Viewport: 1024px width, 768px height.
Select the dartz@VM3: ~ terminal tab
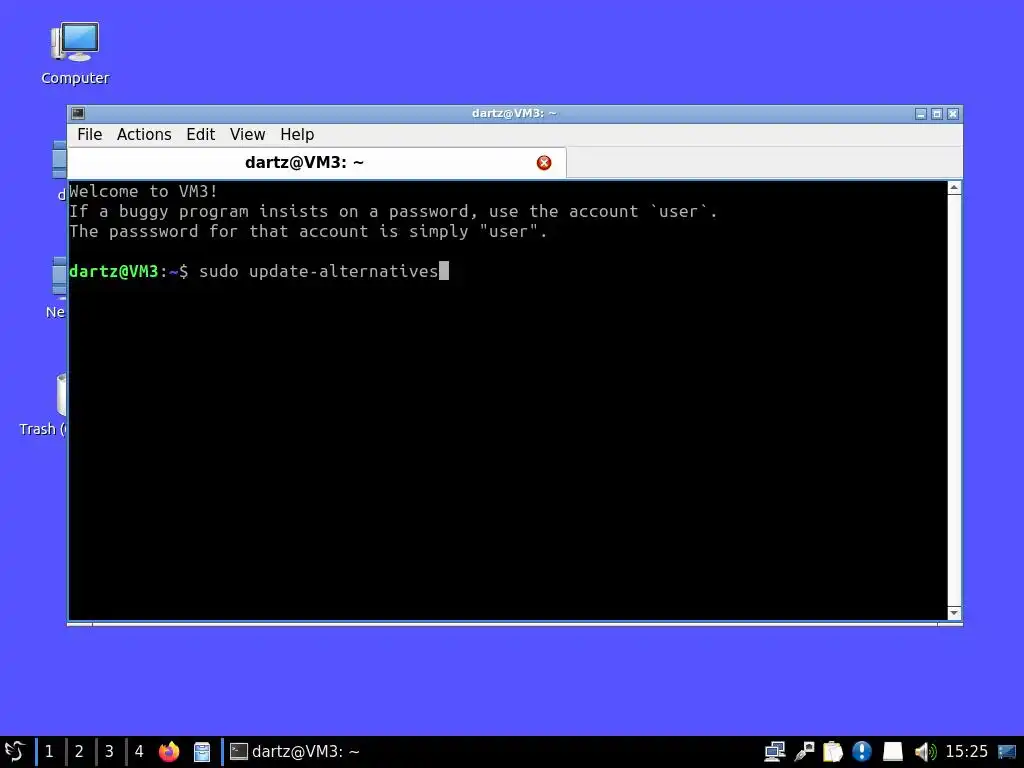pos(317,163)
